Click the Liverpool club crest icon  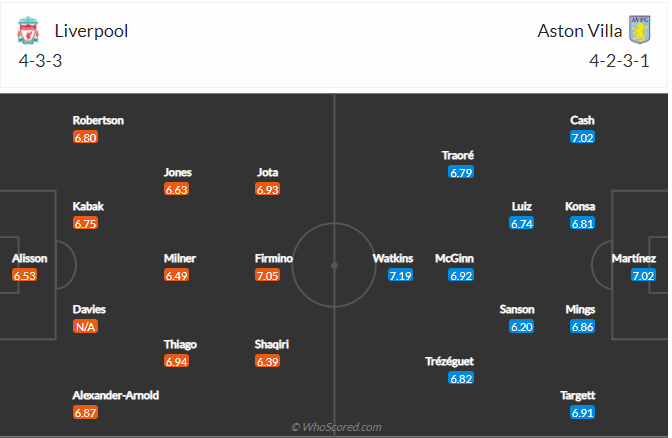[x=28, y=30]
